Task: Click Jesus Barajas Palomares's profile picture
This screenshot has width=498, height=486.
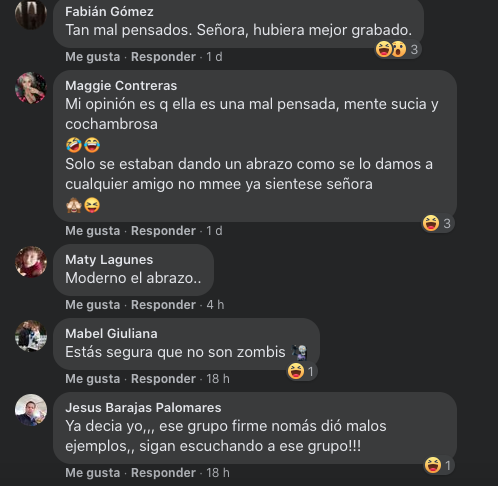Action: point(31,410)
